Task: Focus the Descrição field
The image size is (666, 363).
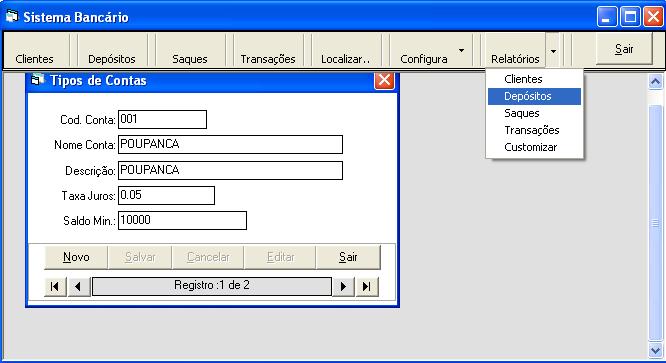Action: [x=230, y=170]
